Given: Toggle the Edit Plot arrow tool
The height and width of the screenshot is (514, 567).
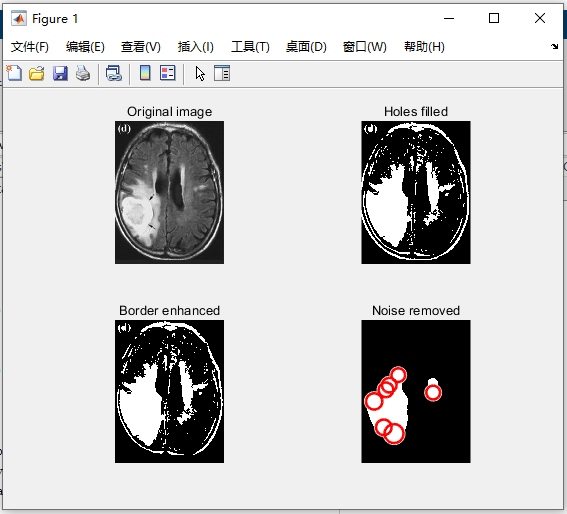Looking at the screenshot, I should [200, 73].
